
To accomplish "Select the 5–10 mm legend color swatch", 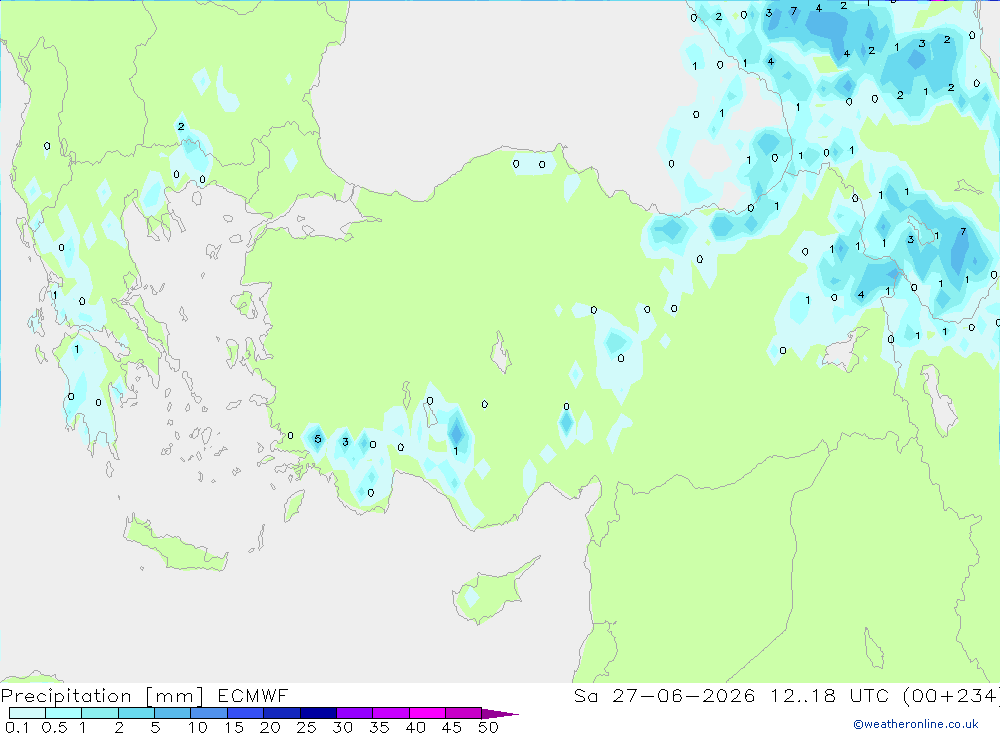I will 173,713.
